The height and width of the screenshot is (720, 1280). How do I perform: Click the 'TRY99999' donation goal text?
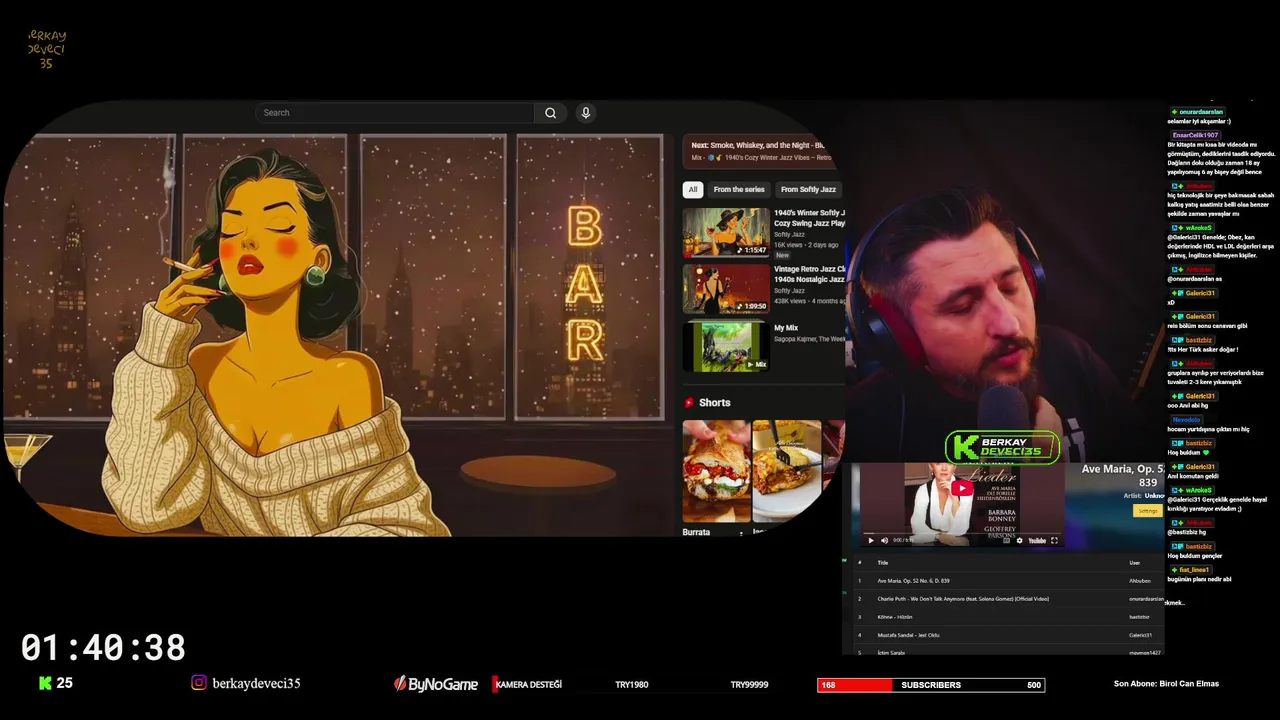(x=749, y=685)
